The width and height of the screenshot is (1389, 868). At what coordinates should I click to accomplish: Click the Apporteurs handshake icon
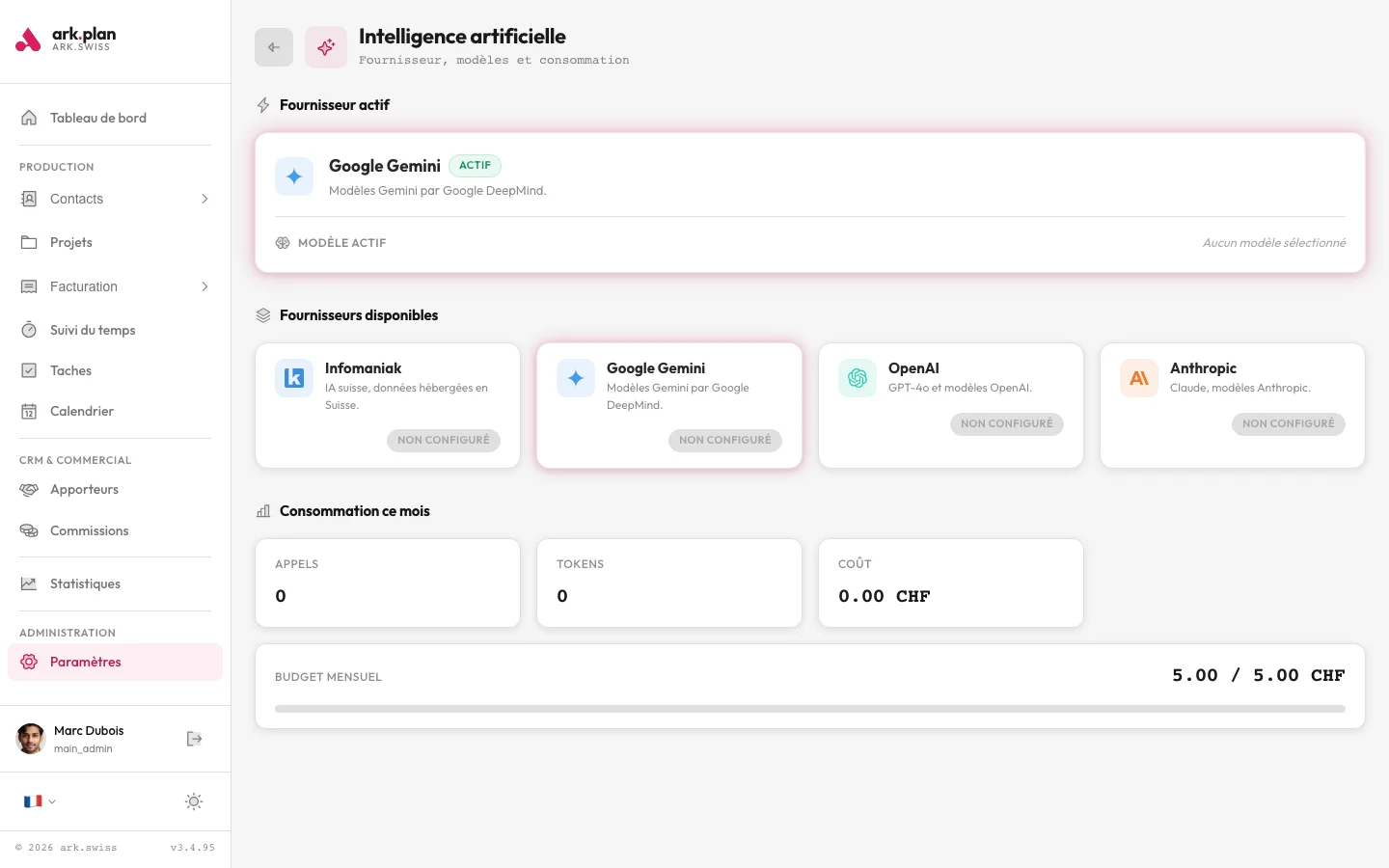(29, 489)
